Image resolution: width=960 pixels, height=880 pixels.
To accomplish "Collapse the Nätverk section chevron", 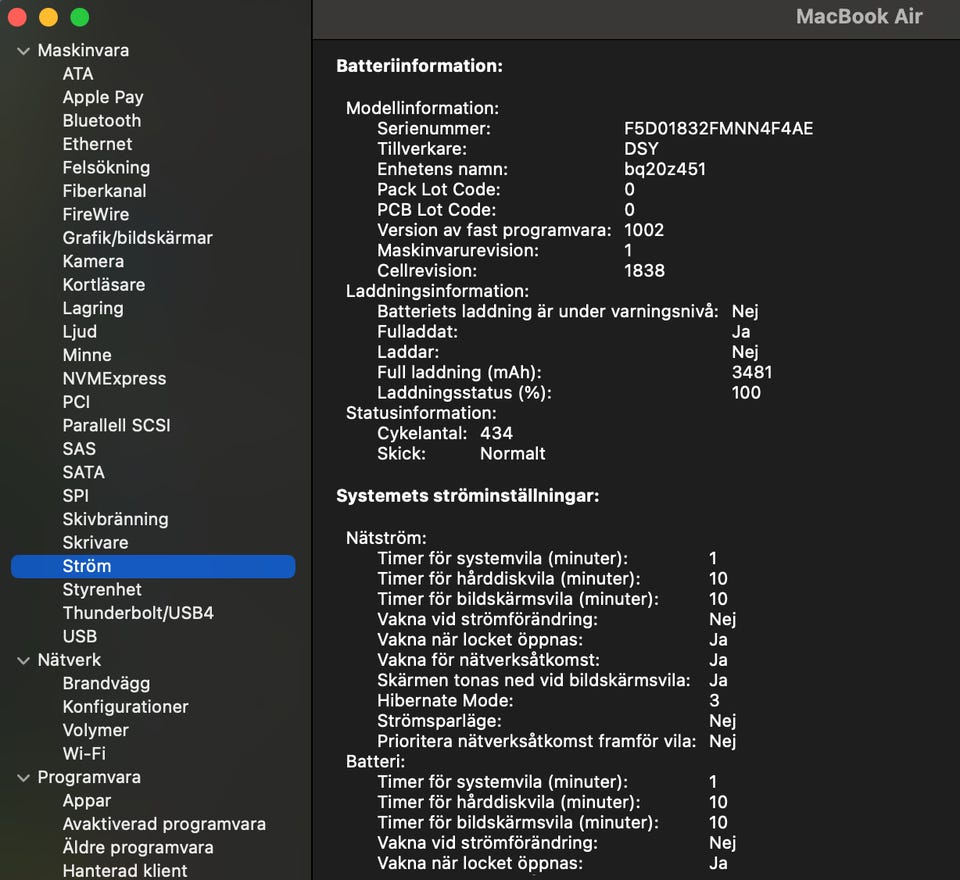I will click(23, 660).
